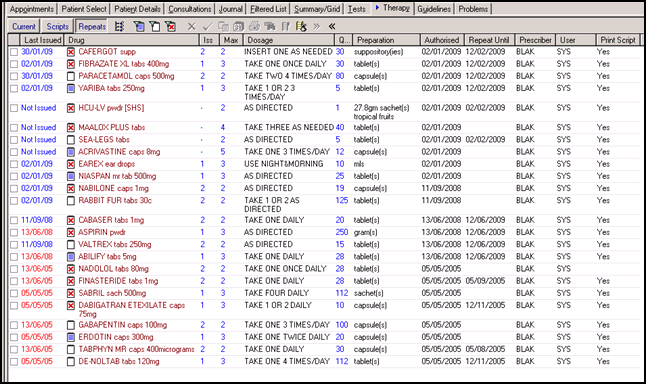The width and height of the screenshot is (646, 384).
Task: Click the blank page icon beside SEA-LEGS tabs
Action: (71, 140)
